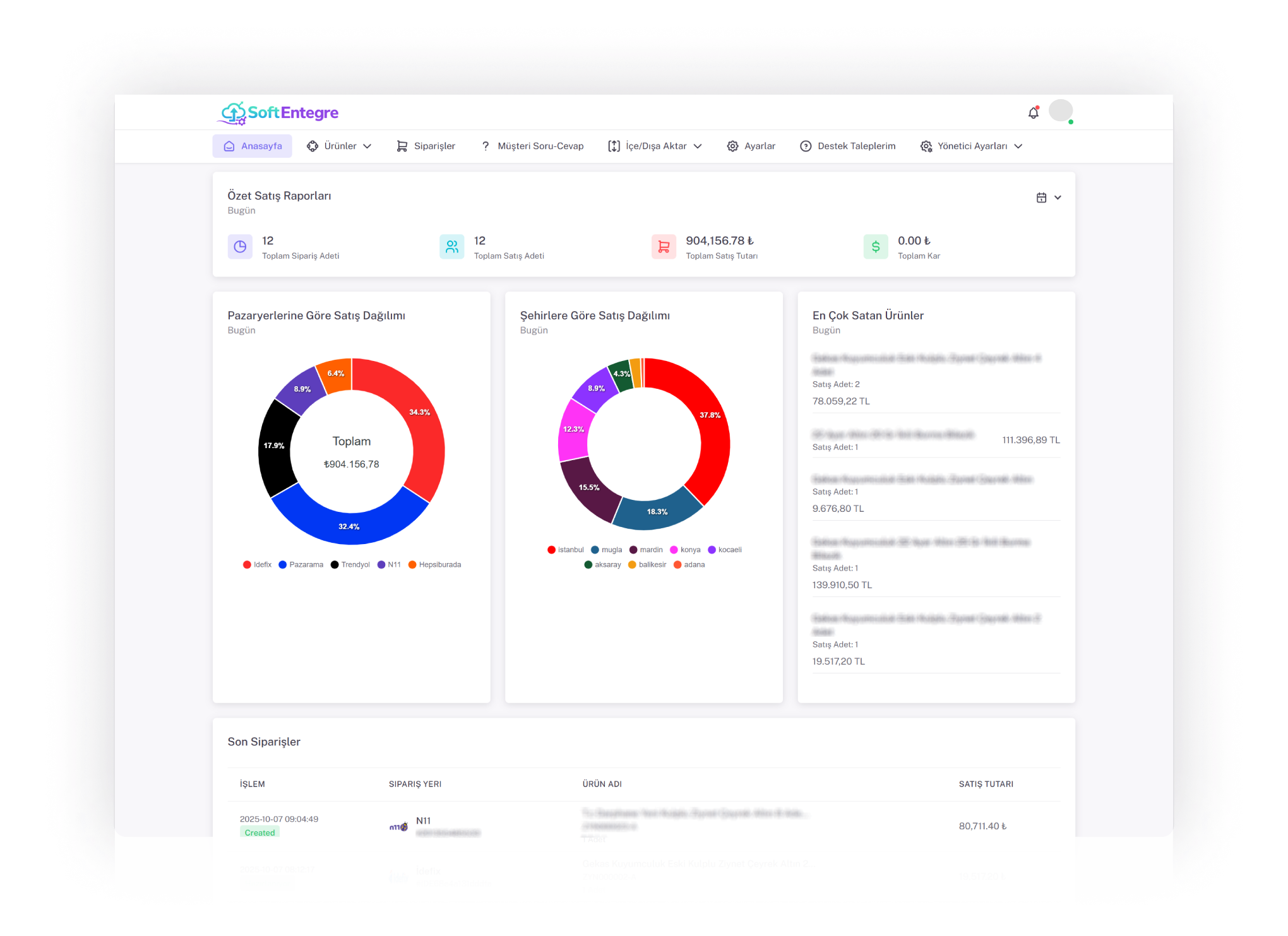Toggle Trendyol series in marketplace legend
Screen dimensions: 1288x936
tap(350, 565)
